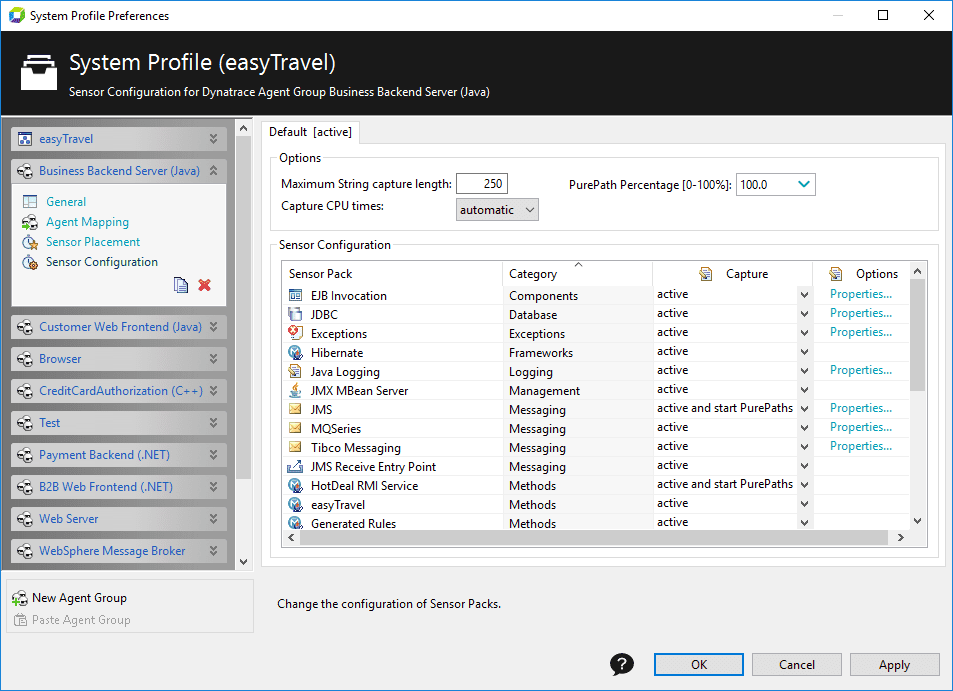Open Properties for Java Logging
The height and width of the screenshot is (691, 953).
point(861,370)
